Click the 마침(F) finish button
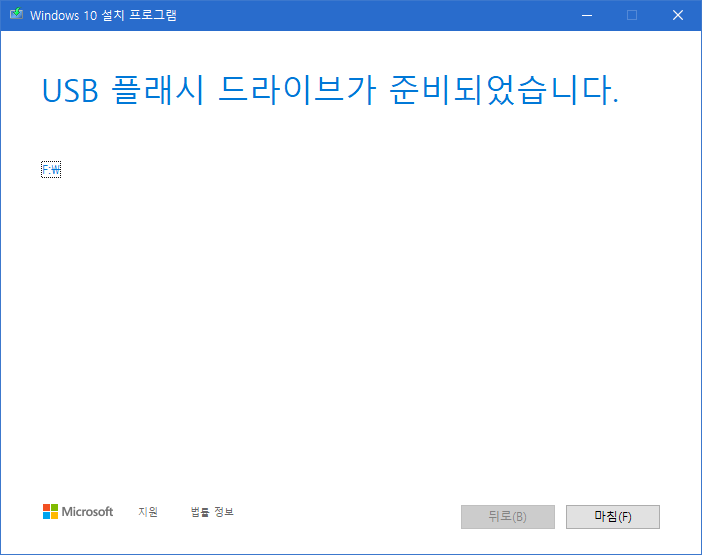Screen dimensions: 702x555 pyautogui.click(x=612, y=517)
